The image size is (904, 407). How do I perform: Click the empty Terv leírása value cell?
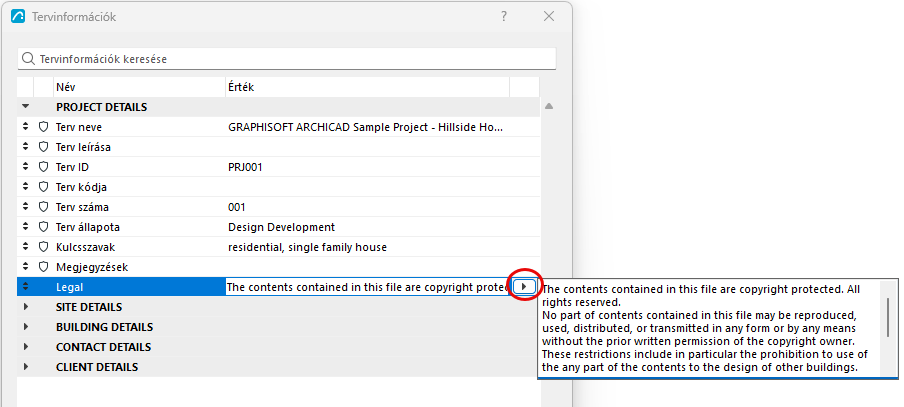367,147
